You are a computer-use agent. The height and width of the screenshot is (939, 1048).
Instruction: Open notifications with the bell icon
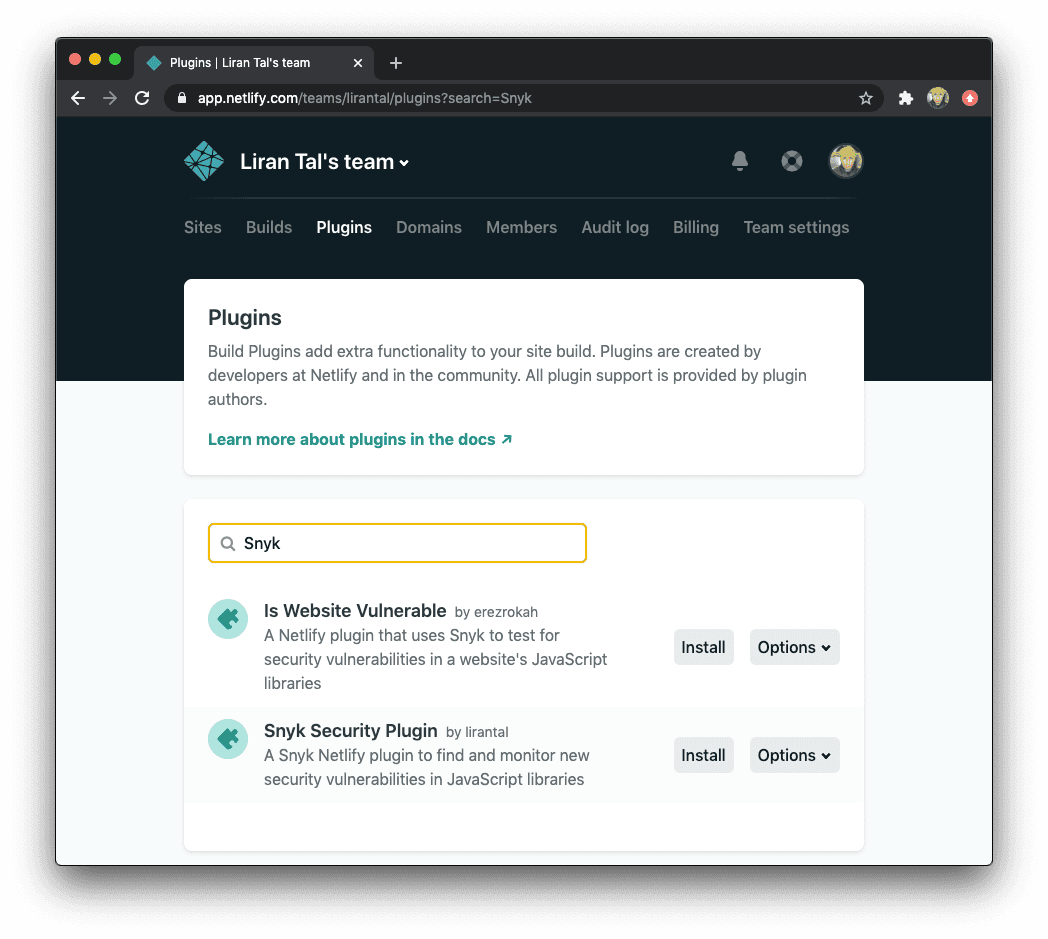740,161
